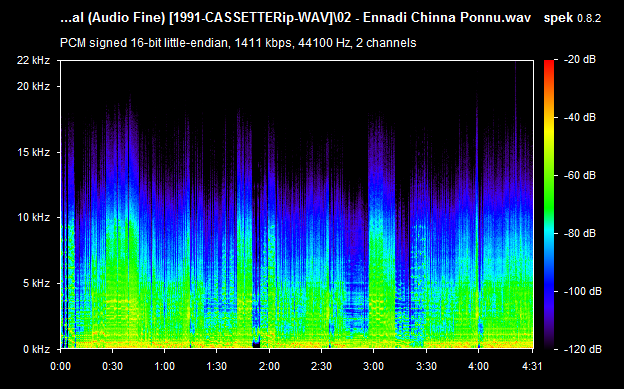Click the 10 kHz frequency label
Screen dimensions: 624x389
tap(33, 217)
